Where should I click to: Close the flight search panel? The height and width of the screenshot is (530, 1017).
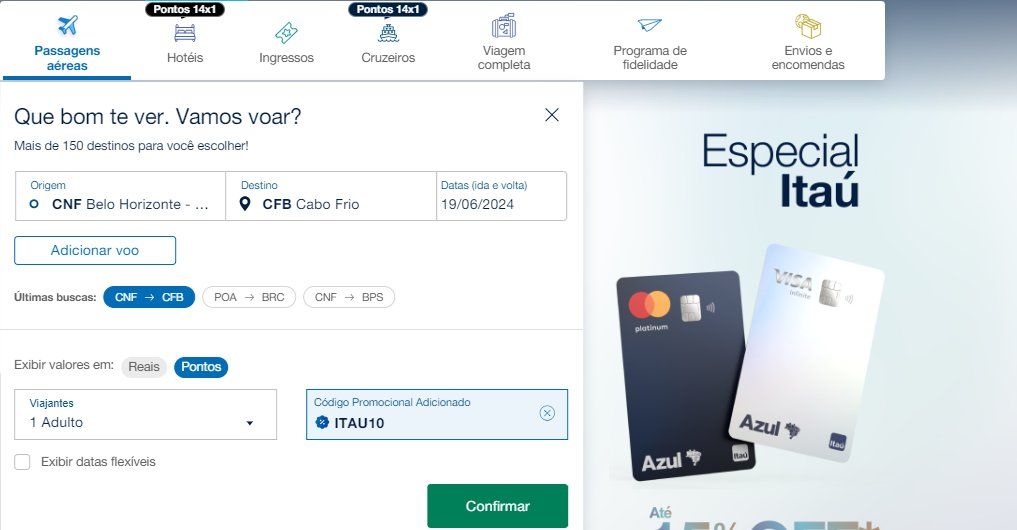[x=552, y=115]
